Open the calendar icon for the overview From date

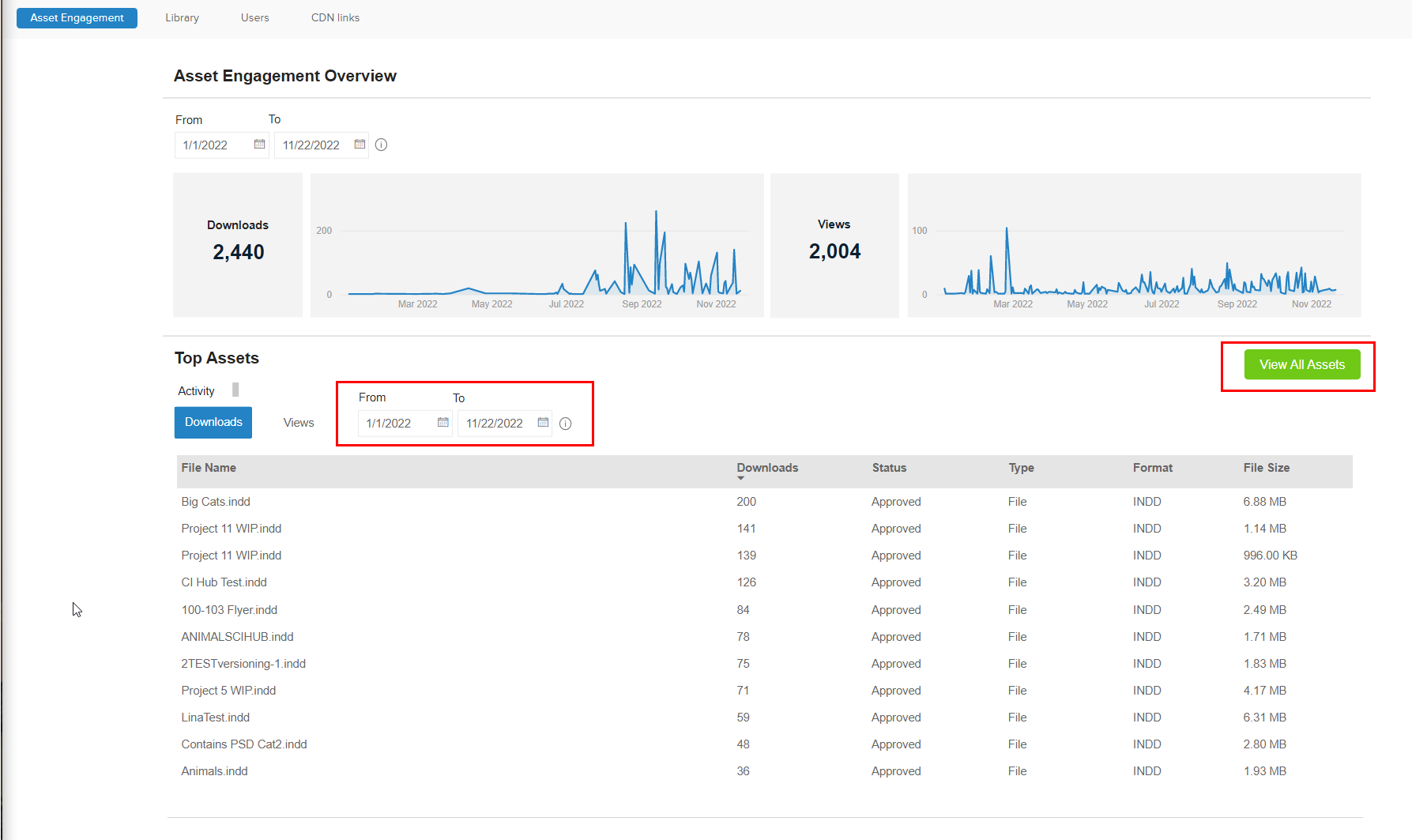(x=258, y=145)
